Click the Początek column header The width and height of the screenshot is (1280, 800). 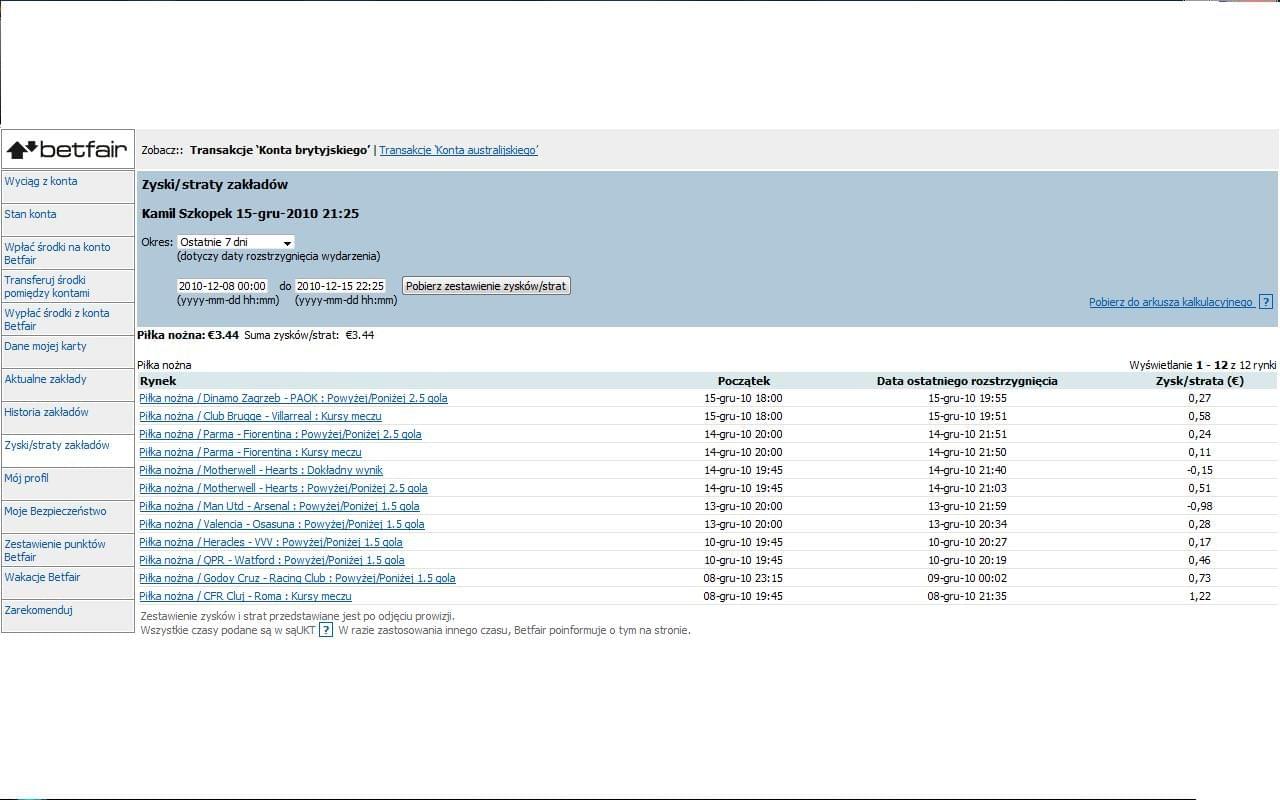(744, 381)
